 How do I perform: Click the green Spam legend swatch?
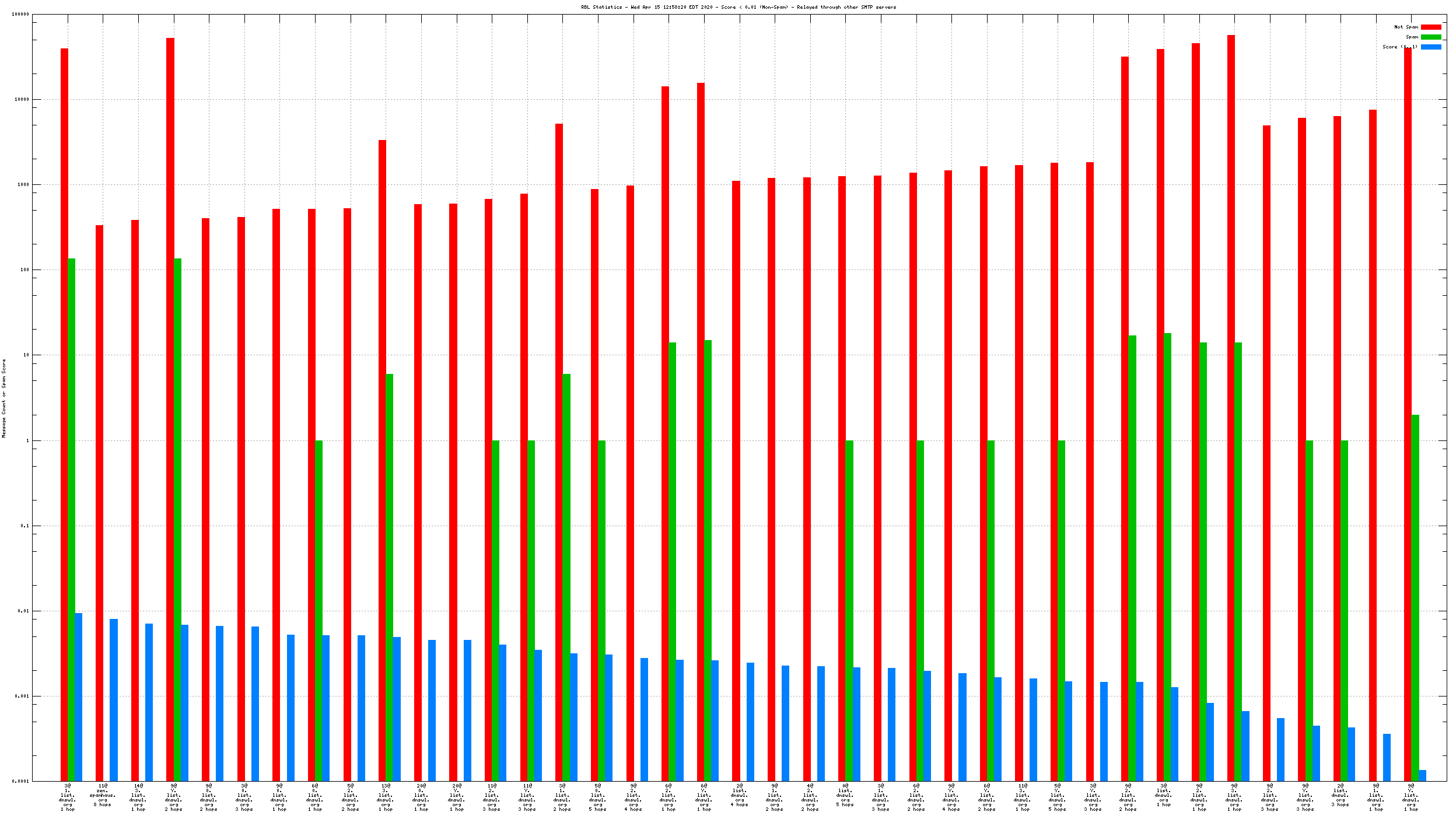(x=1430, y=37)
